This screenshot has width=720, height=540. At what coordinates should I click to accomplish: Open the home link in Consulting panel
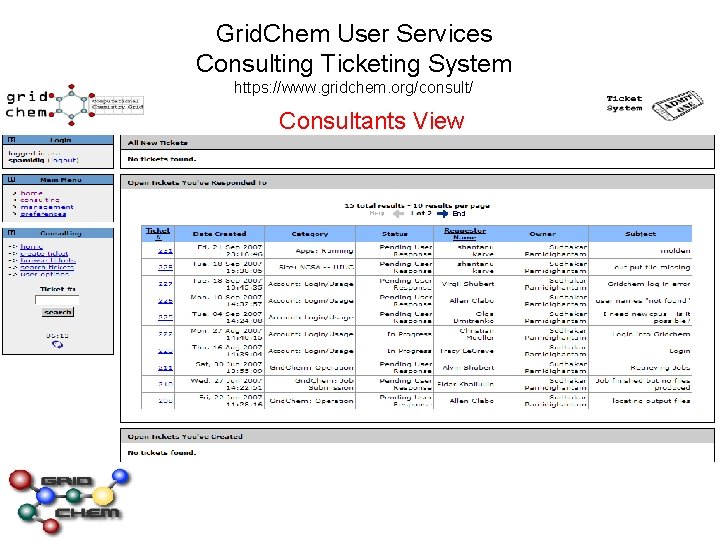point(31,247)
